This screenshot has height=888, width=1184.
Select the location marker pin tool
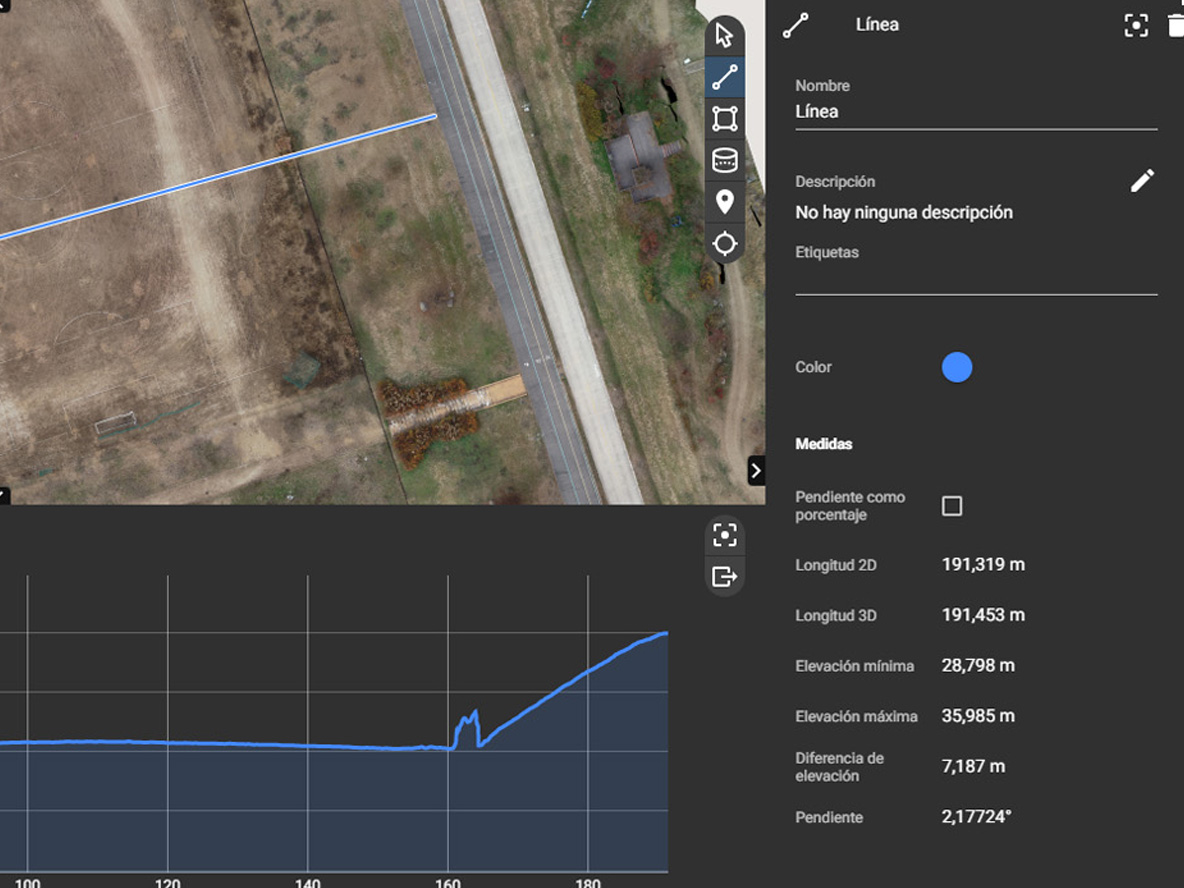[x=725, y=202]
